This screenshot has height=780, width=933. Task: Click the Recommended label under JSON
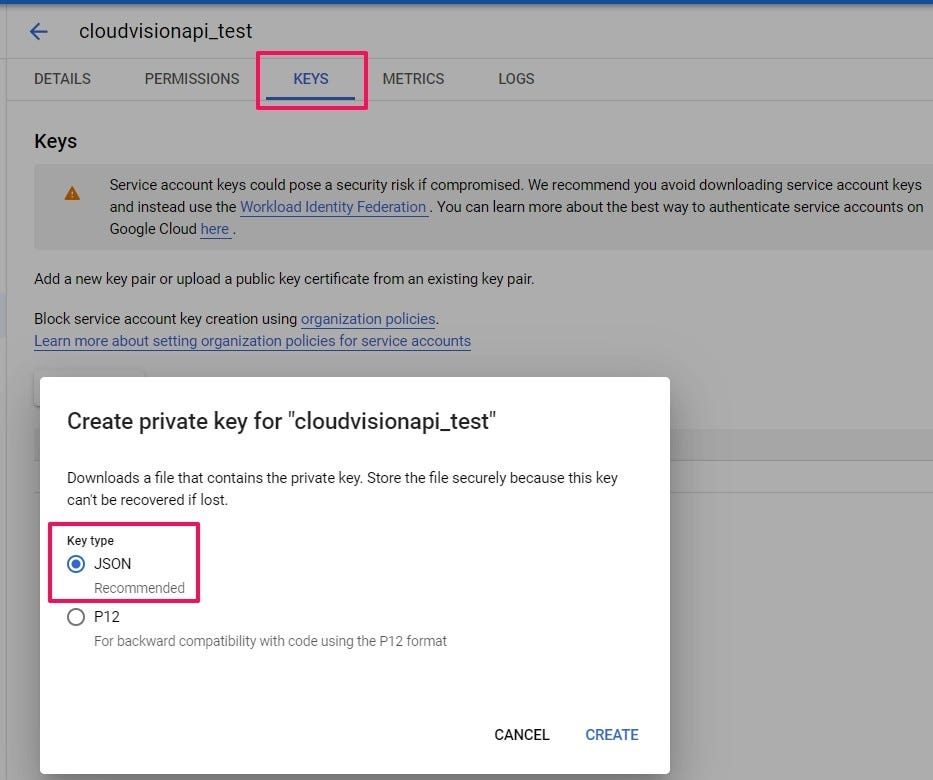click(x=139, y=588)
